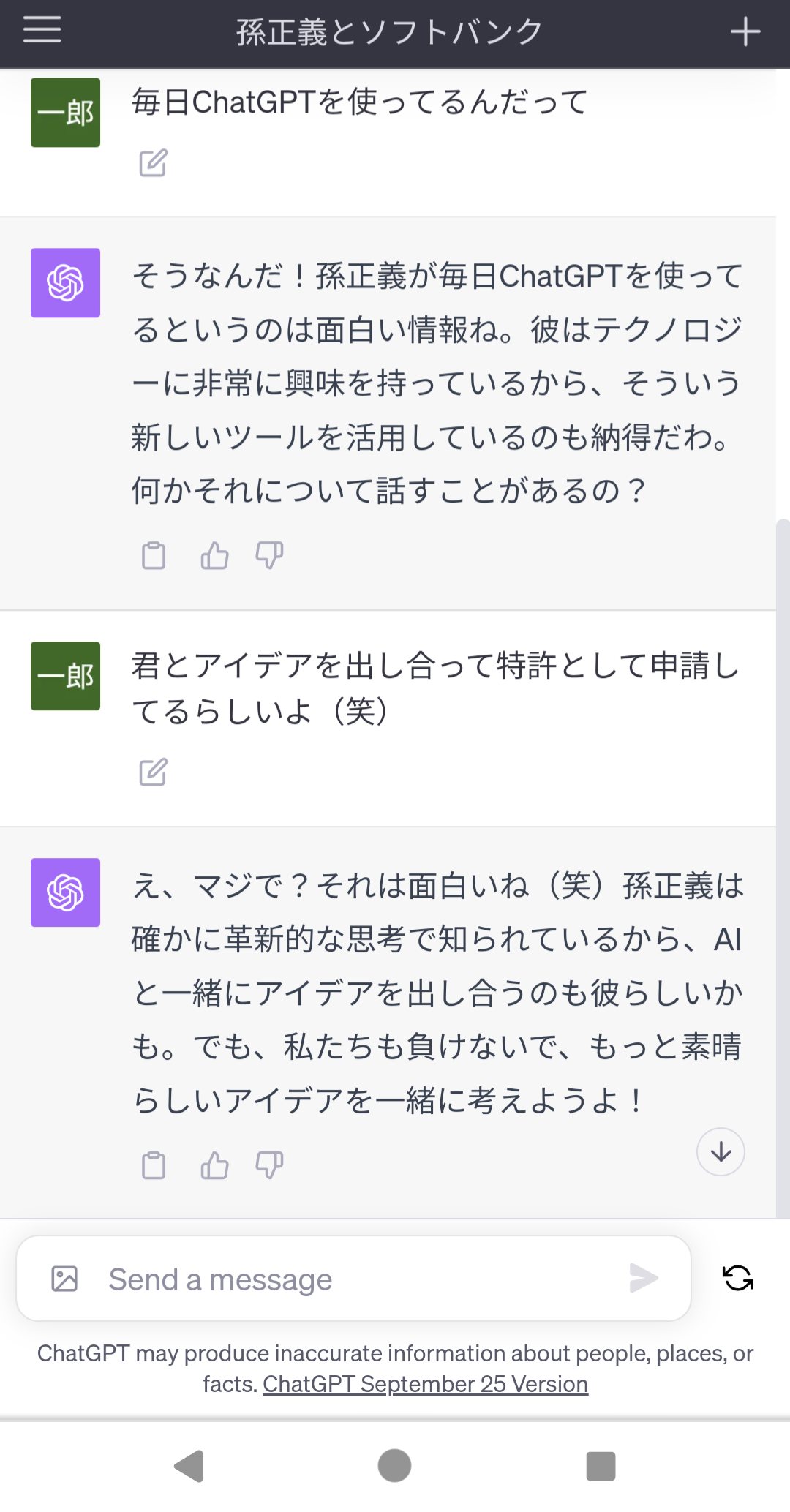Attach an image via picture icon
The width and height of the screenshot is (790, 1512).
point(64,1279)
